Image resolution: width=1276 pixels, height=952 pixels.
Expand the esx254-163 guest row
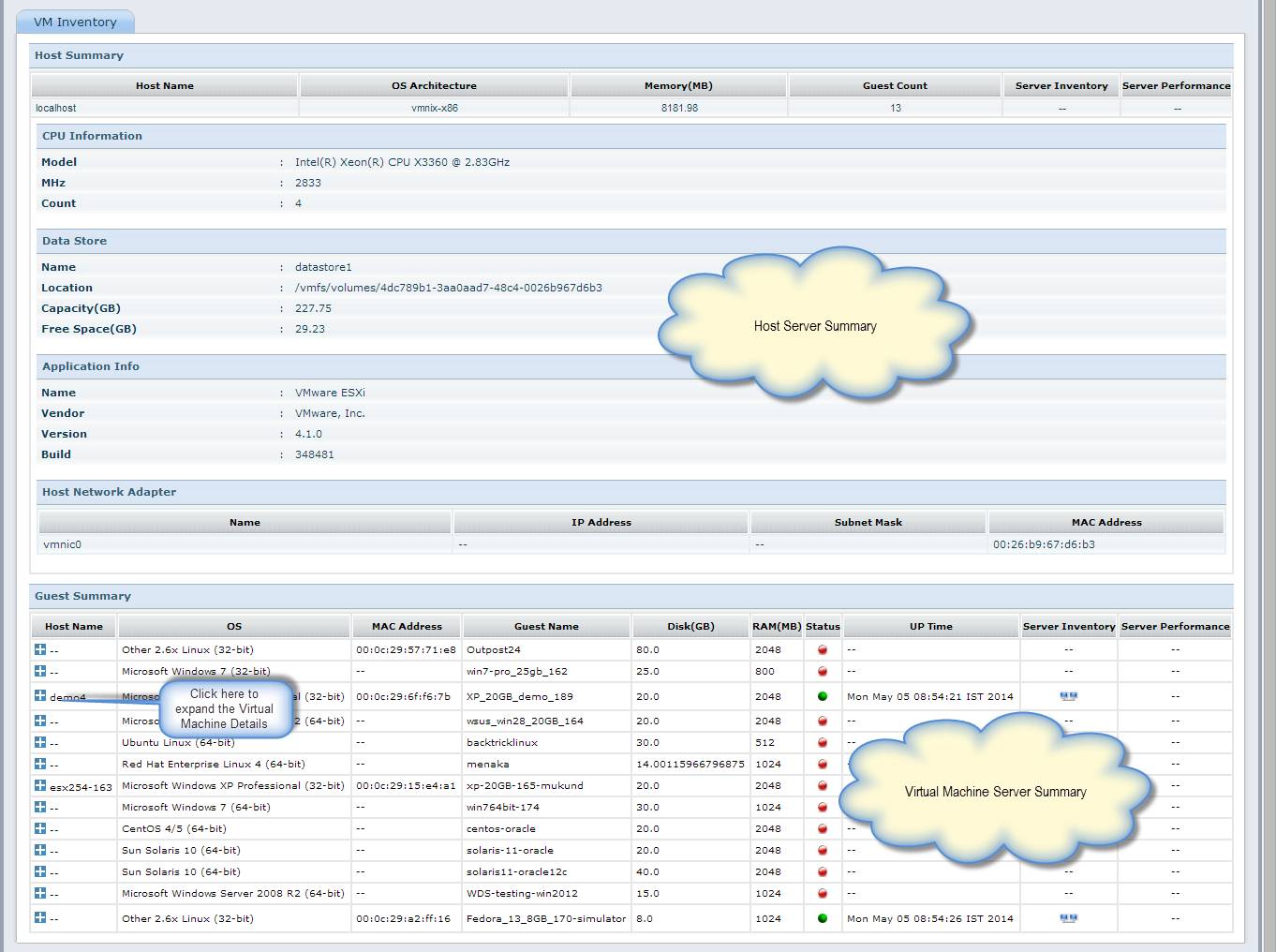click(x=40, y=785)
